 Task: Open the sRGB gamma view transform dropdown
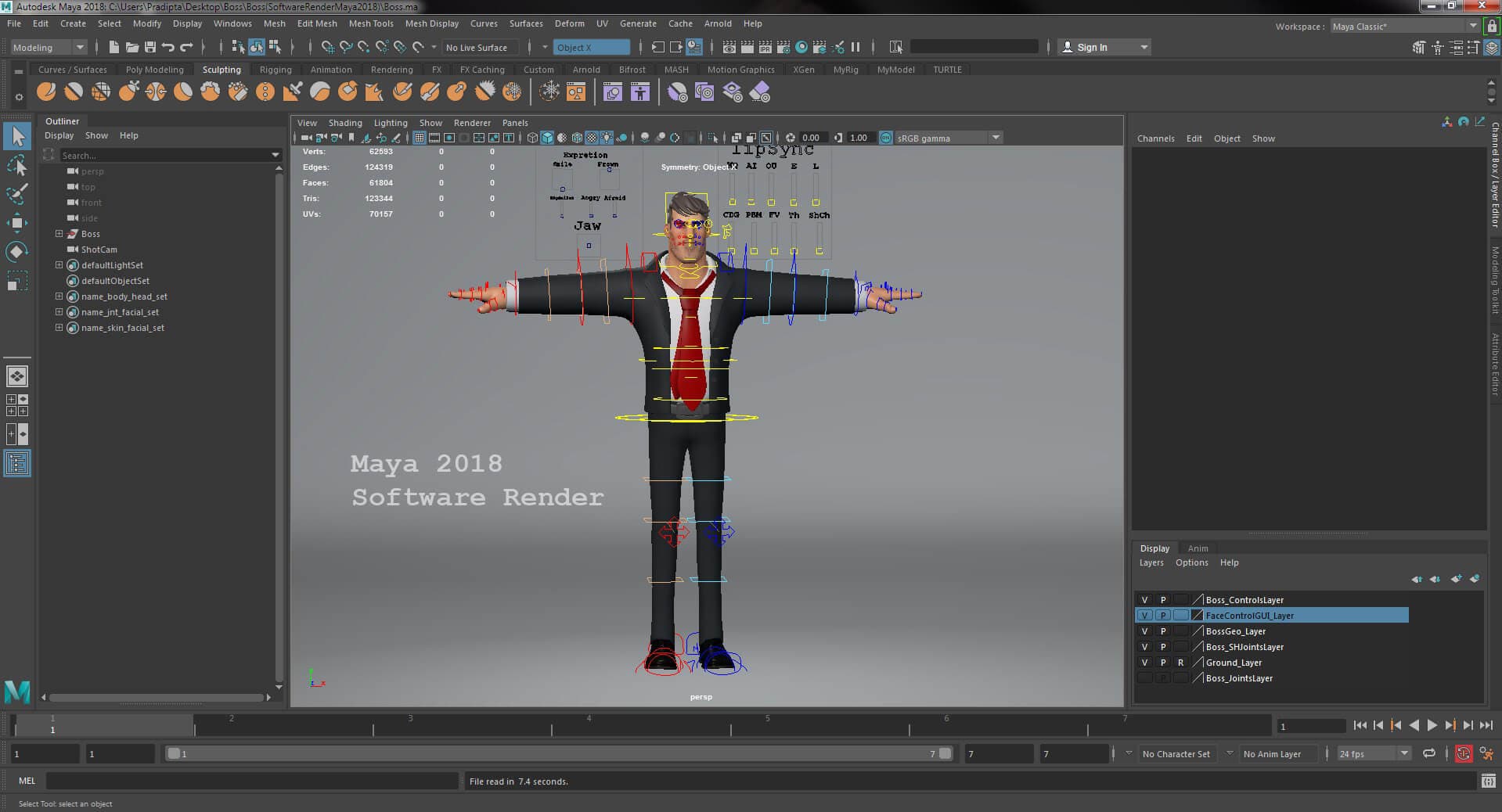(x=948, y=138)
